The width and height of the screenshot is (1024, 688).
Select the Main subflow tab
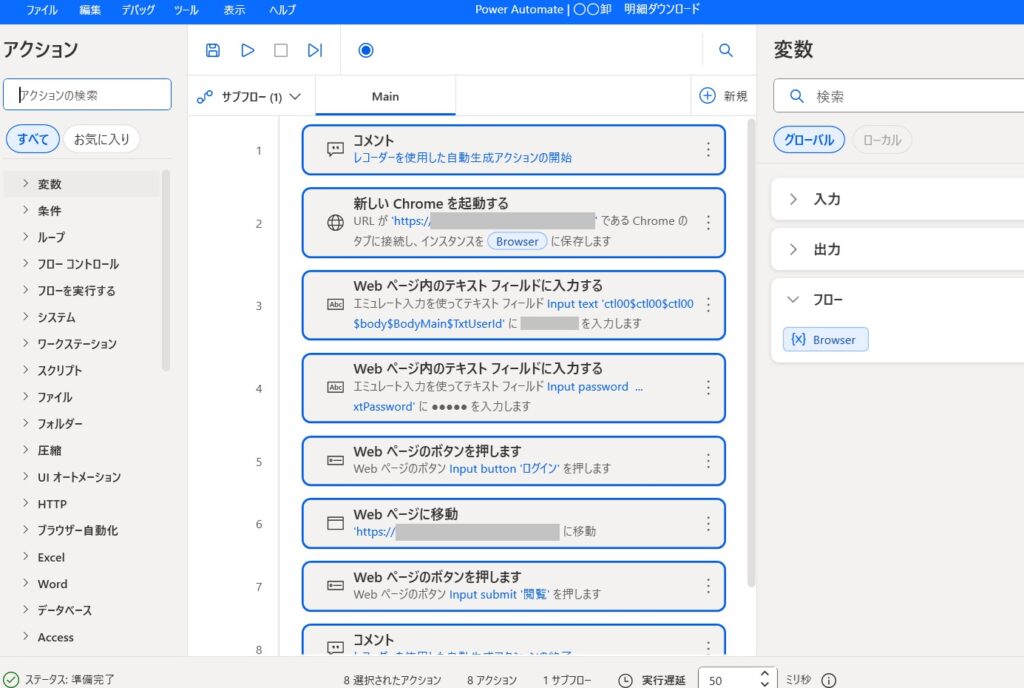tap(385, 97)
